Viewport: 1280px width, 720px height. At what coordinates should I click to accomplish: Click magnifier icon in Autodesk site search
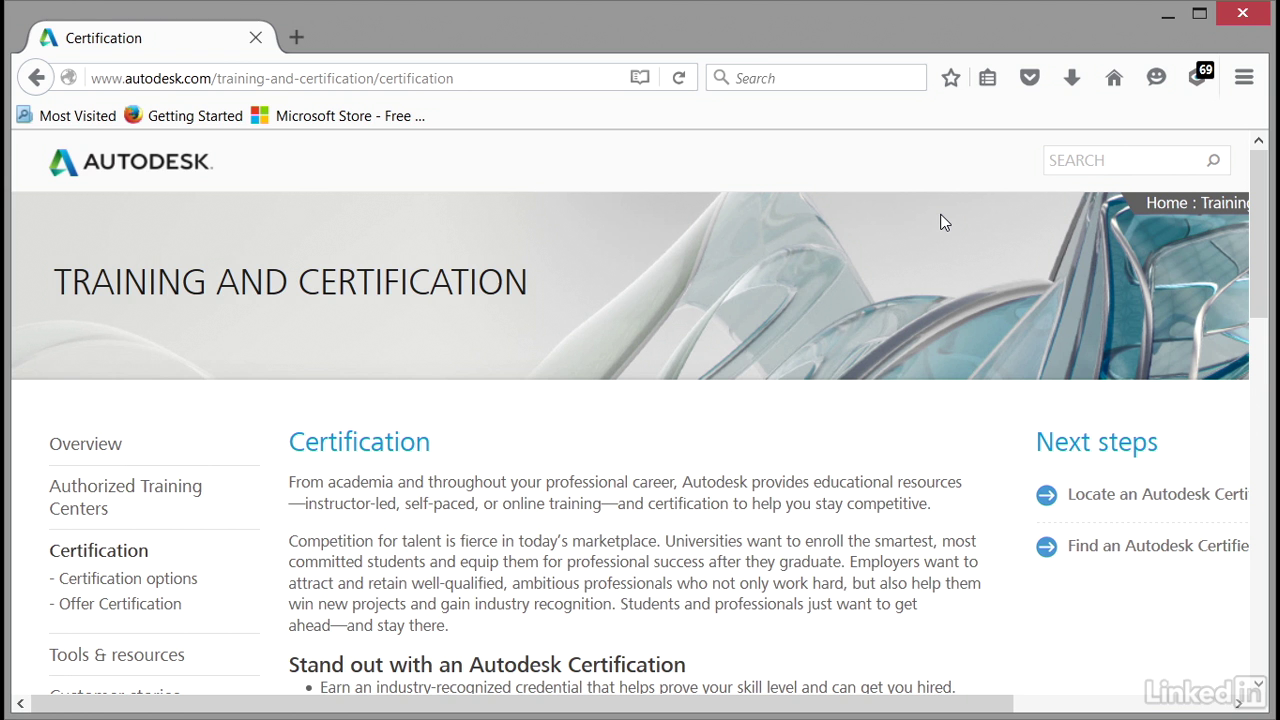coord(1213,160)
